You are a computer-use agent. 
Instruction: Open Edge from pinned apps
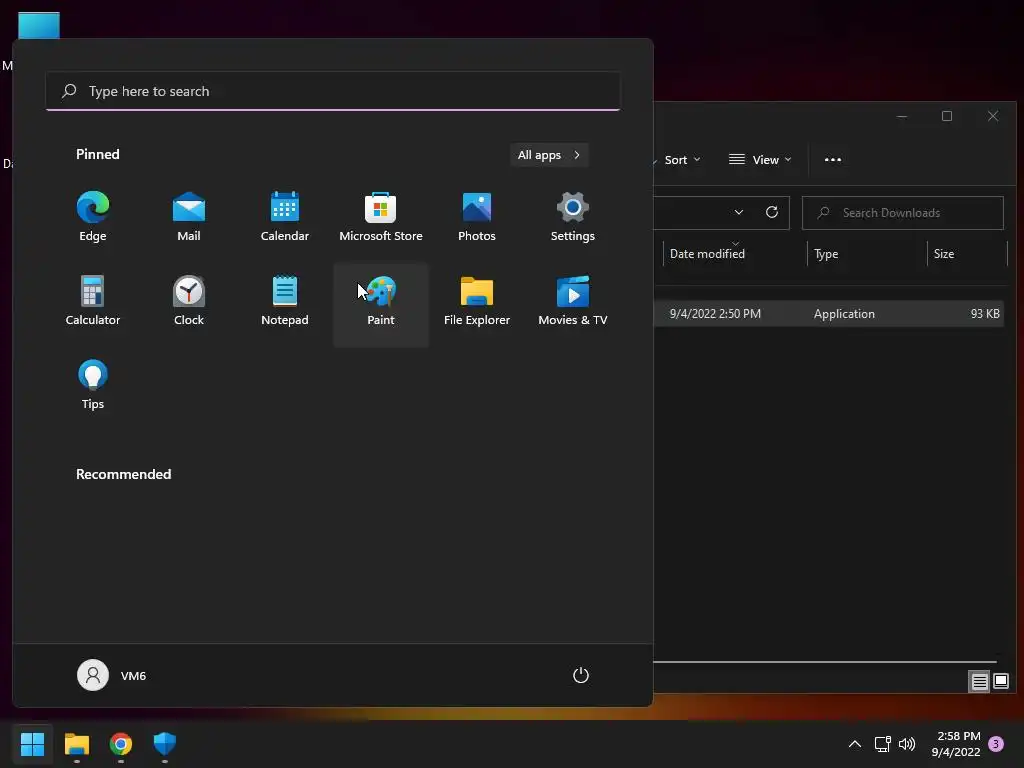pos(93,217)
